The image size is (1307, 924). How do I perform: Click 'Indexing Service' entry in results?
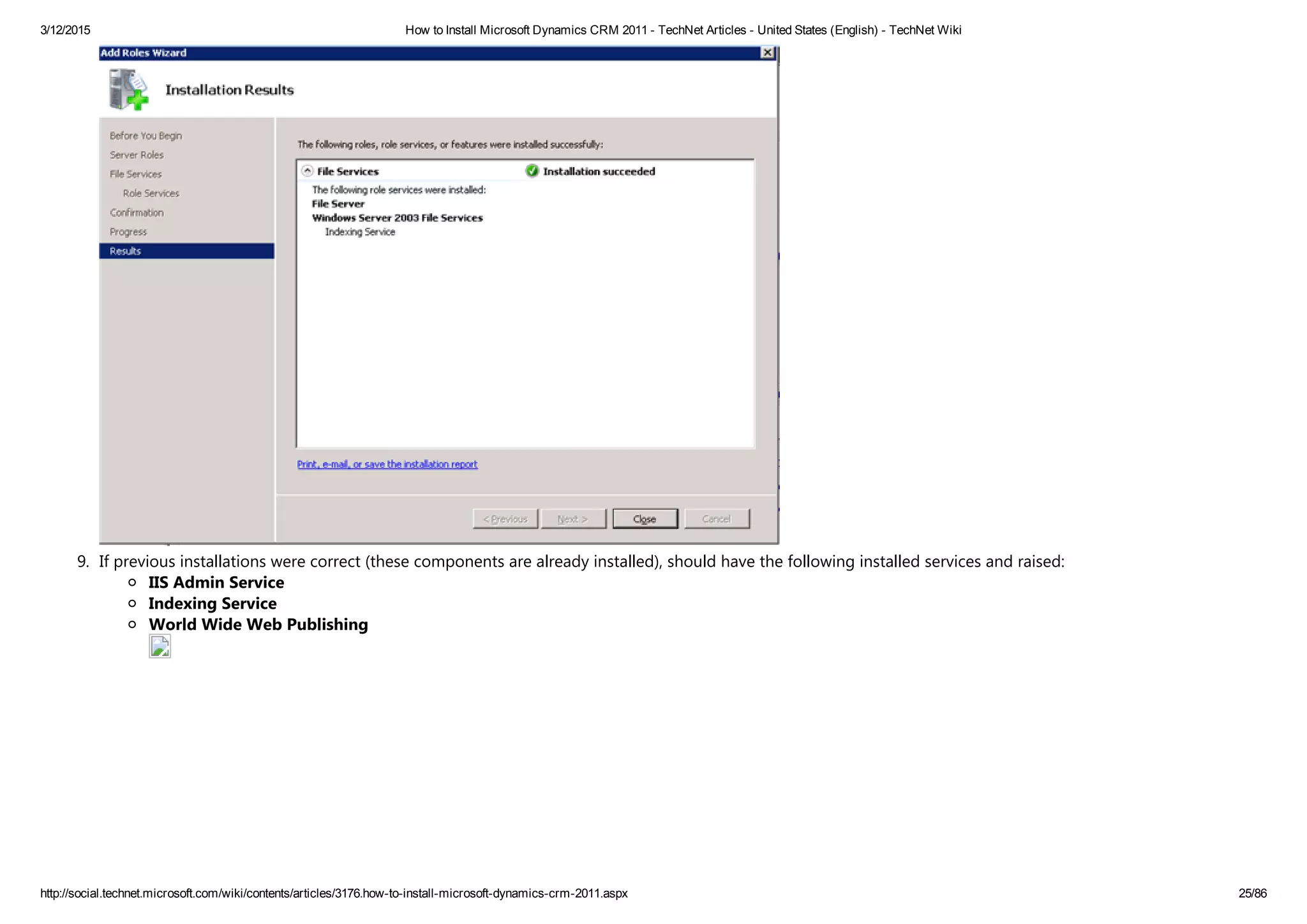tap(360, 232)
